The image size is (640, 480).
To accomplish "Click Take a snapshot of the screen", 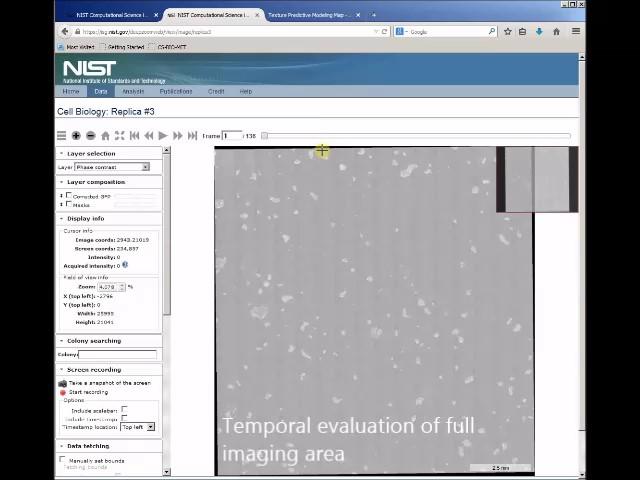I will [x=110, y=383].
